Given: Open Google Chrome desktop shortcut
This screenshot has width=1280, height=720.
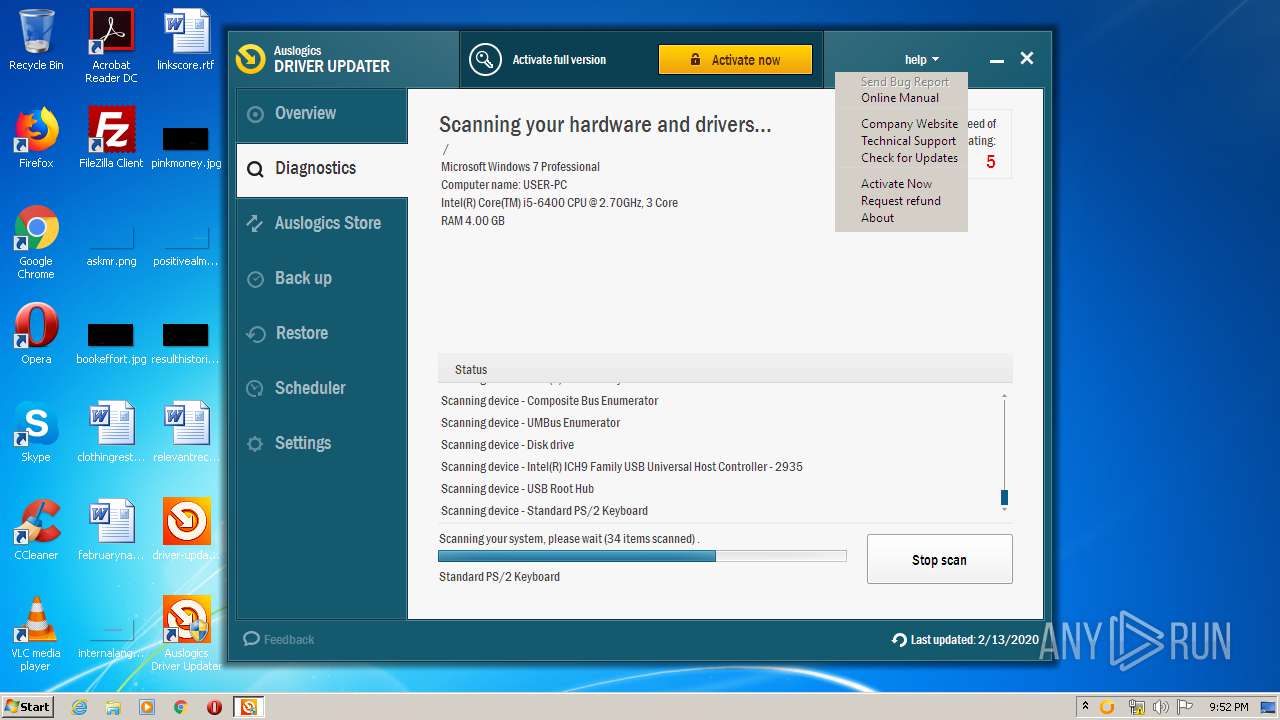Looking at the screenshot, I should point(36,243).
